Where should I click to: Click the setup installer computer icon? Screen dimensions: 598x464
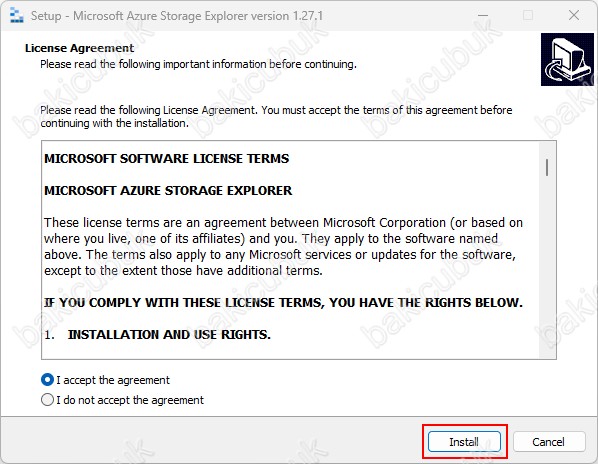click(567, 59)
